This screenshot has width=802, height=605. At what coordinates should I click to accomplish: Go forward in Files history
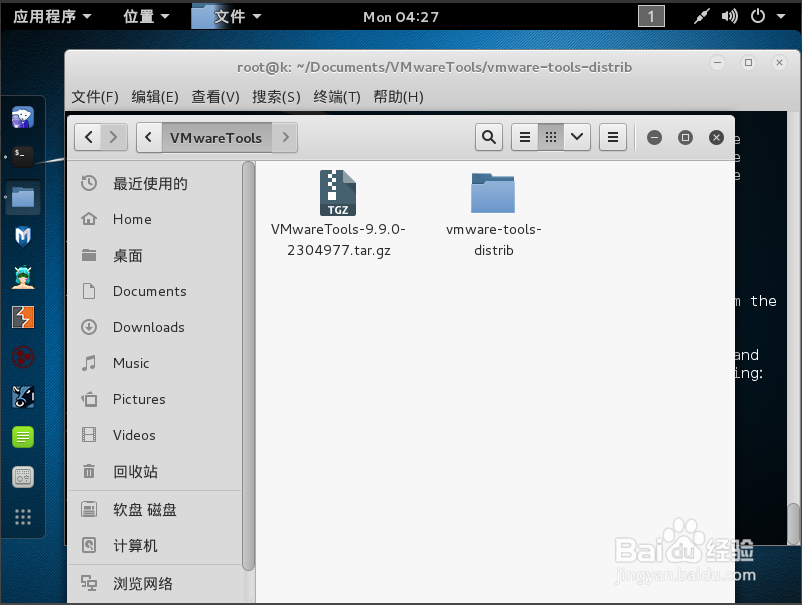[x=114, y=137]
